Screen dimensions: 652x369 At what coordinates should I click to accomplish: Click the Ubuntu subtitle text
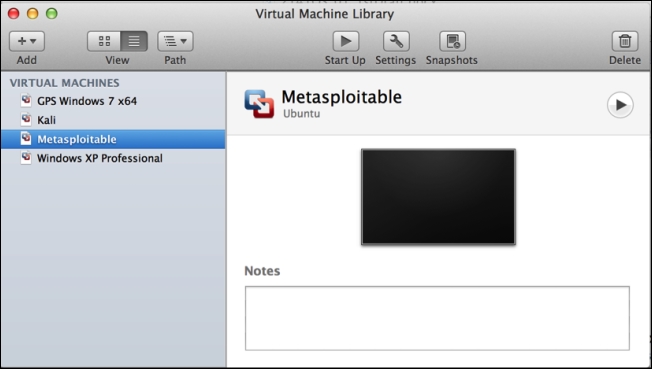(301, 114)
